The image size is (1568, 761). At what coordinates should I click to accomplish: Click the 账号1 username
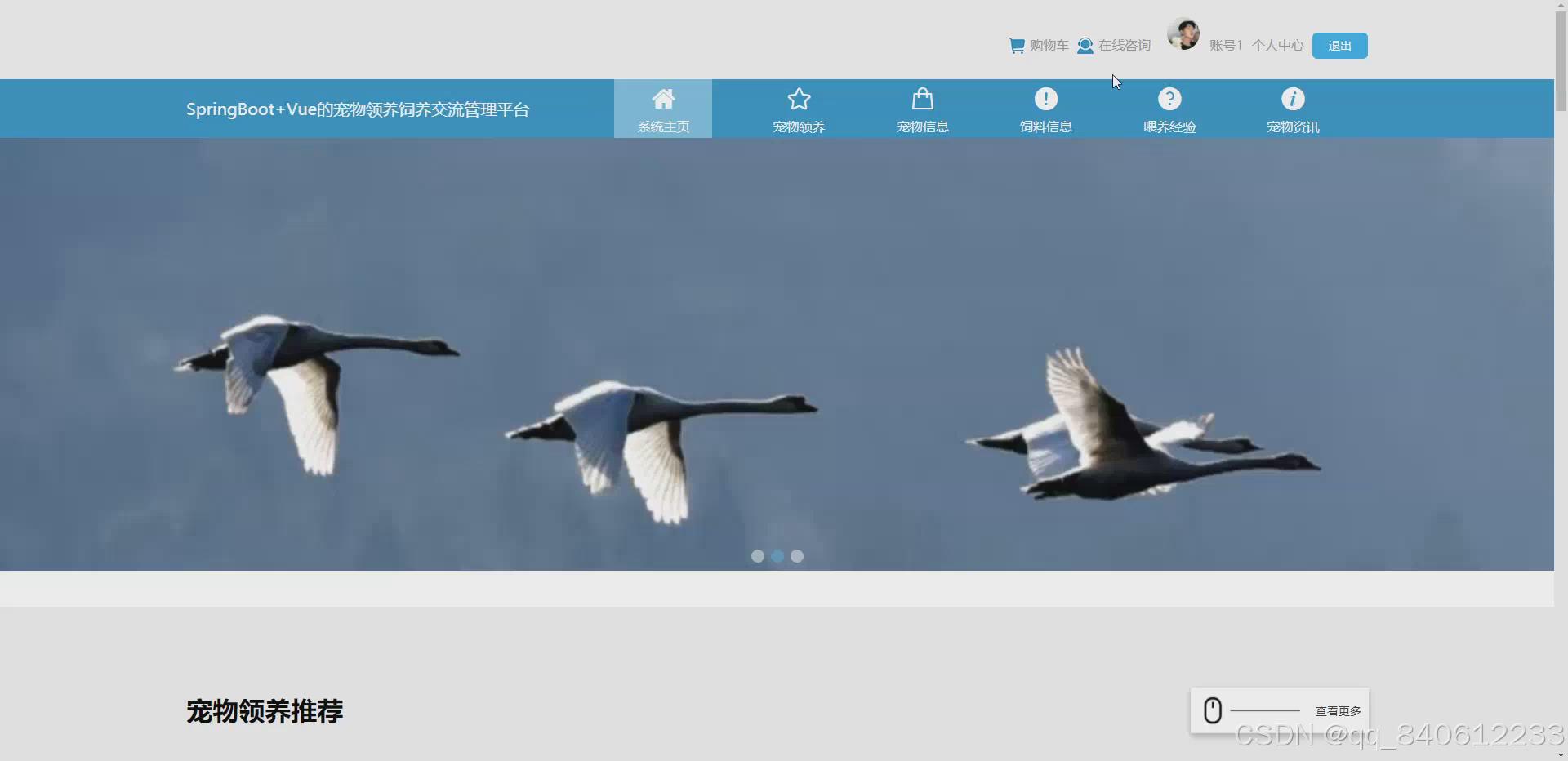click(x=1225, y=46)
